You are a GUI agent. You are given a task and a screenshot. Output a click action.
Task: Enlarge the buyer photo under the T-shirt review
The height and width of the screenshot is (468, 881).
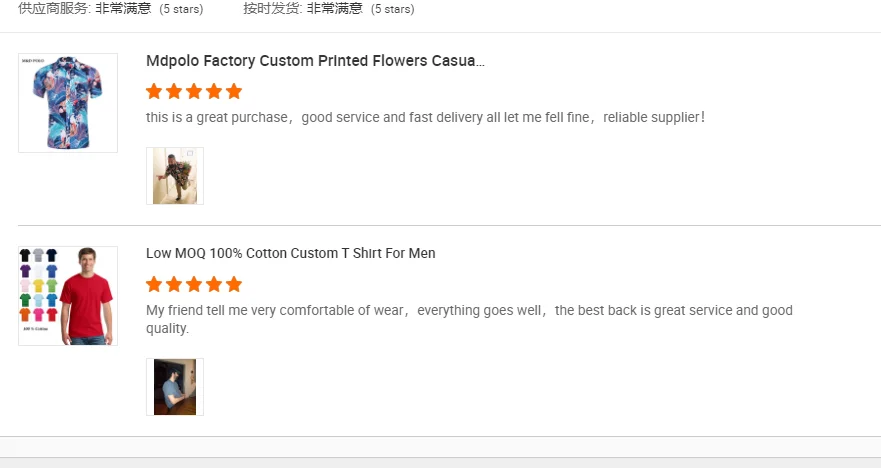[x=175, y=387]
